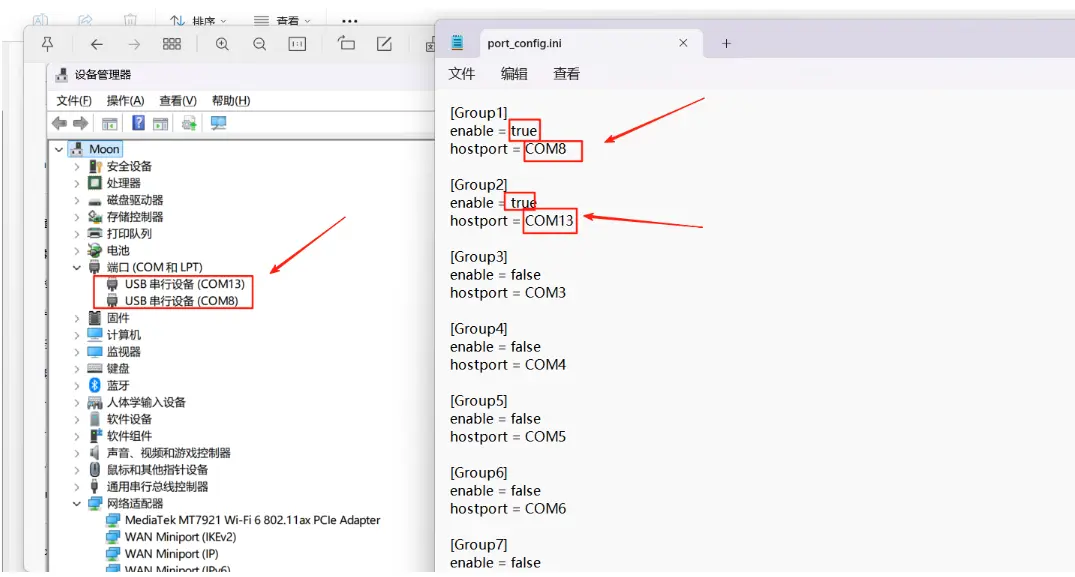The width and height of the screenshot is (1075, 577).
Task: Click the Notepad app icon in title bar
Action: tap(457, 43)
